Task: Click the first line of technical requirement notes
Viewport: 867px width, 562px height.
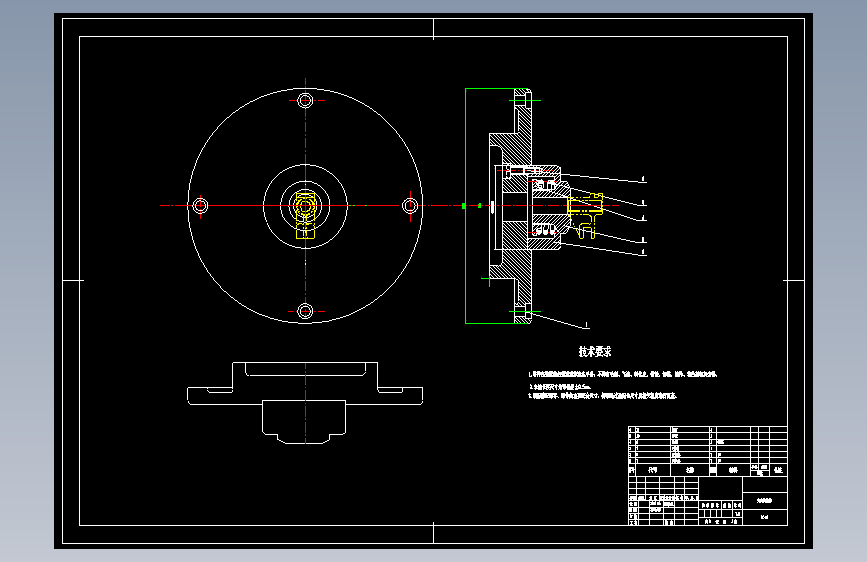Action: (x=623, y=374)
